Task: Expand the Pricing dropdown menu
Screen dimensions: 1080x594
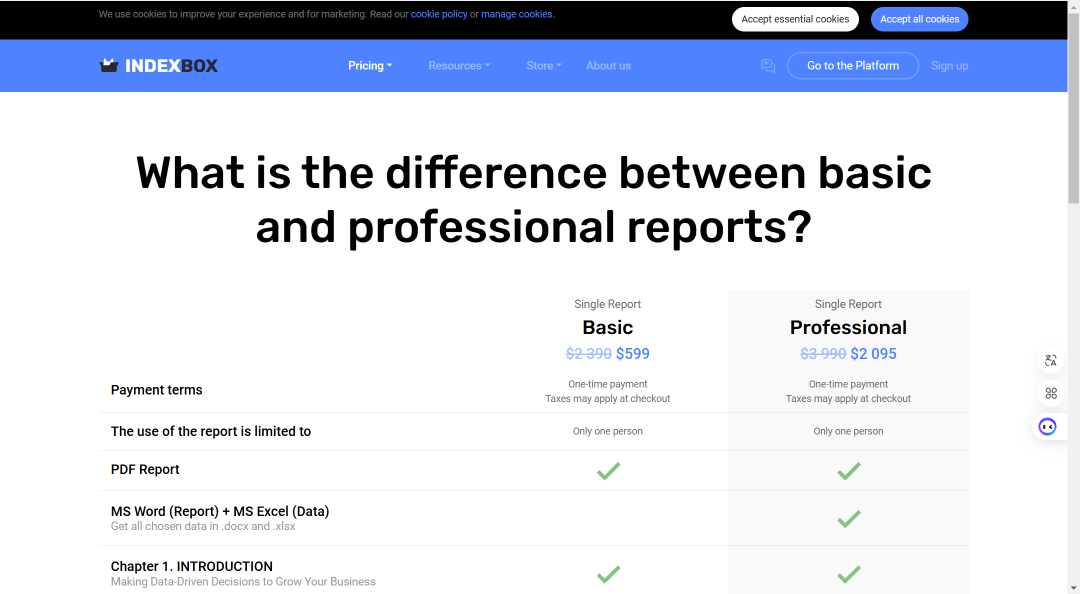Action: point(370,65)
